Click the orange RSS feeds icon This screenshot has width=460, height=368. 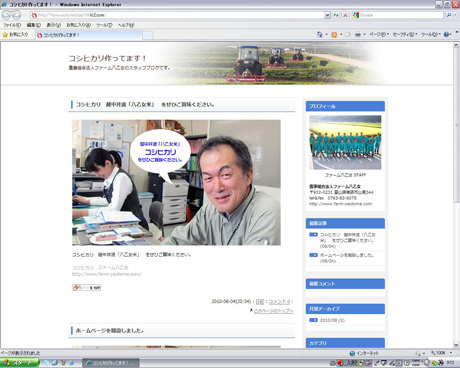[334, 34]
